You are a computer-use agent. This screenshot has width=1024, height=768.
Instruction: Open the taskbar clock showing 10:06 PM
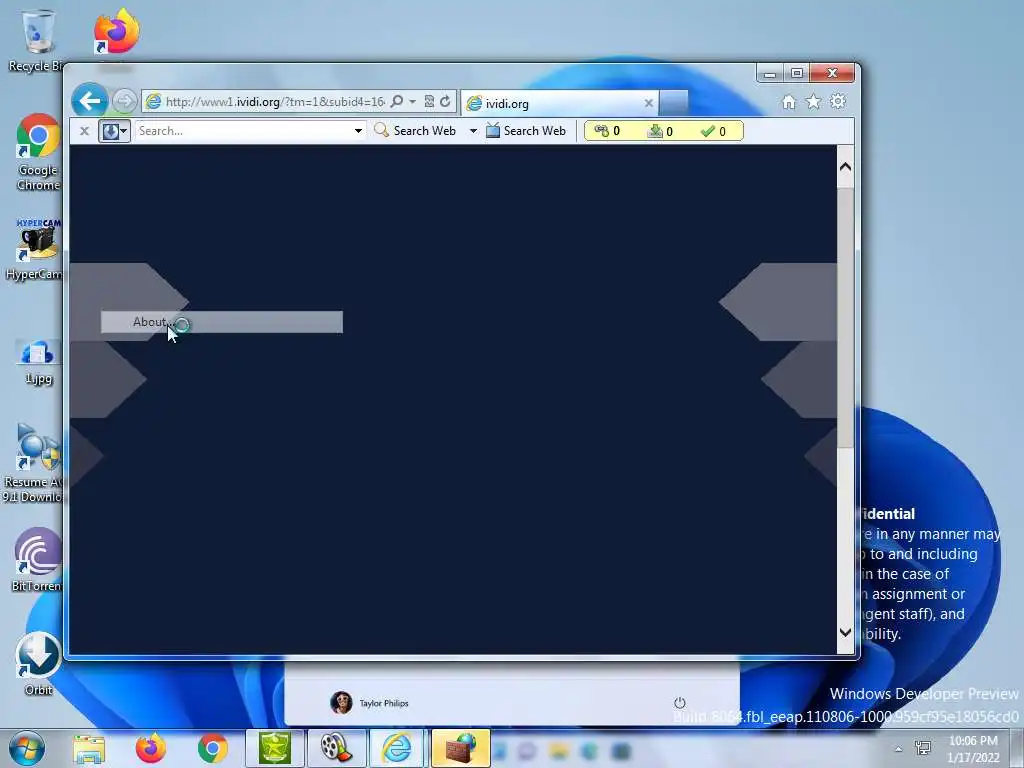pyautogui.click(x=973, y=749)
